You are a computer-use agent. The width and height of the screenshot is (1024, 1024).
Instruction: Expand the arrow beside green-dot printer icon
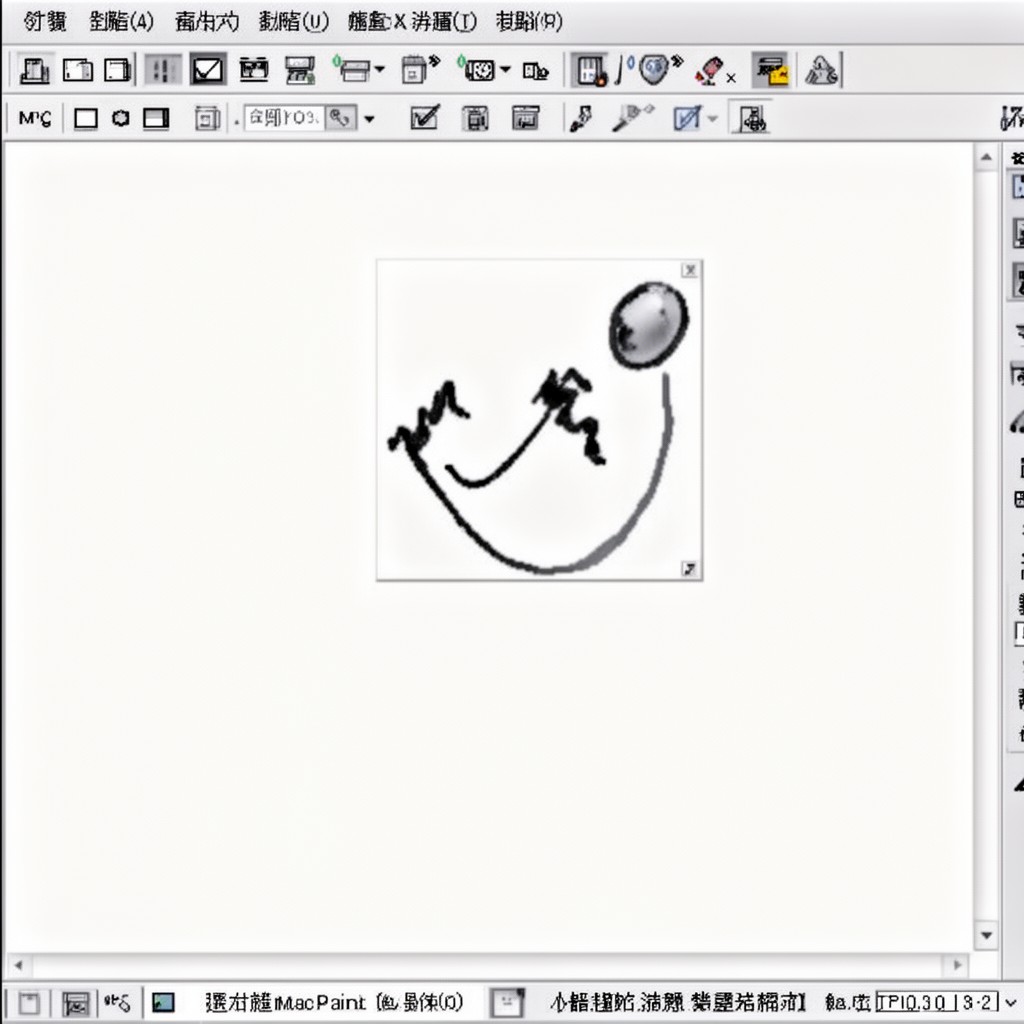379,69
